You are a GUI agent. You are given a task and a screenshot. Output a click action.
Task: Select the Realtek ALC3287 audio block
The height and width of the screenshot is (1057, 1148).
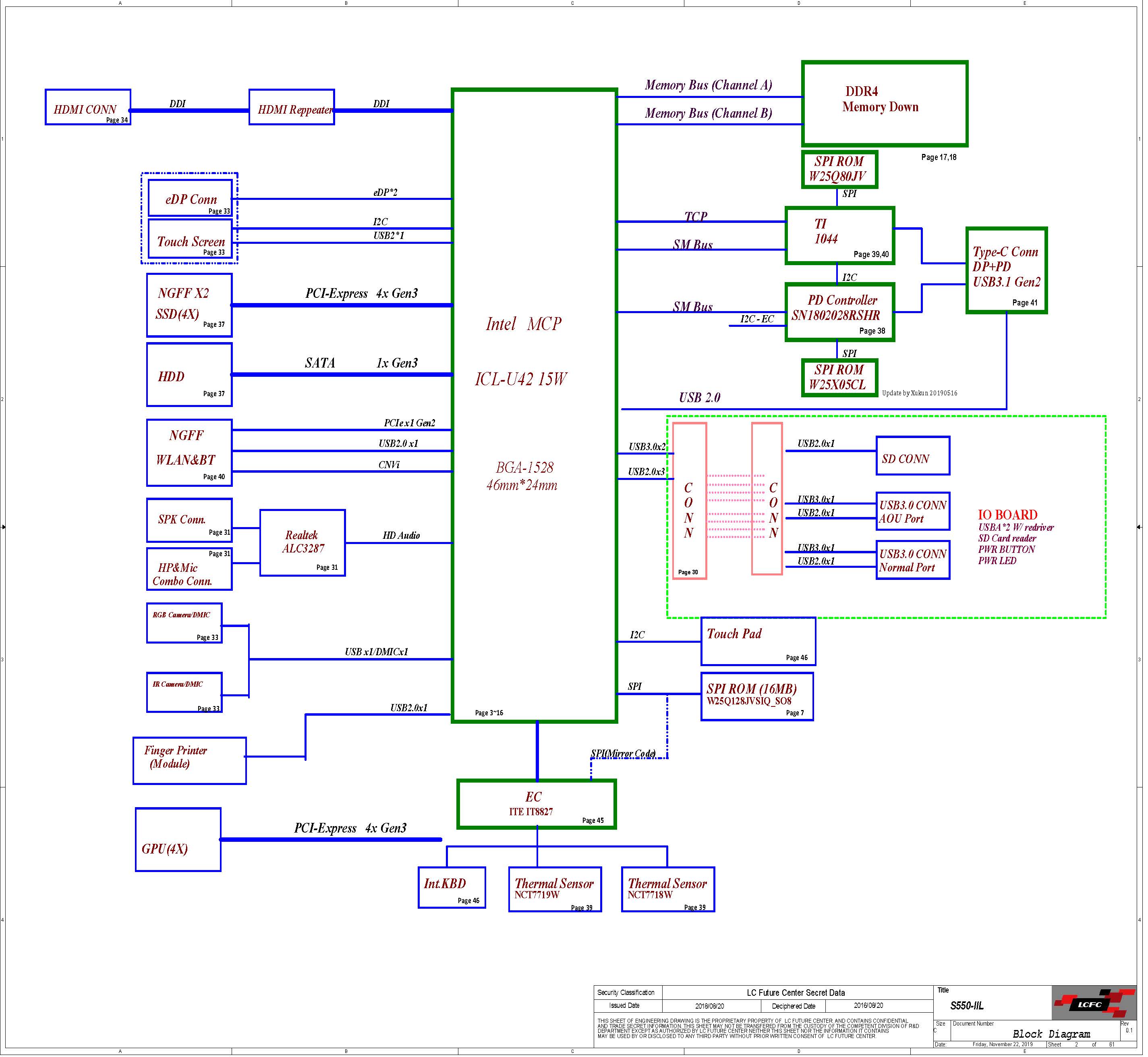pos(303,542)
